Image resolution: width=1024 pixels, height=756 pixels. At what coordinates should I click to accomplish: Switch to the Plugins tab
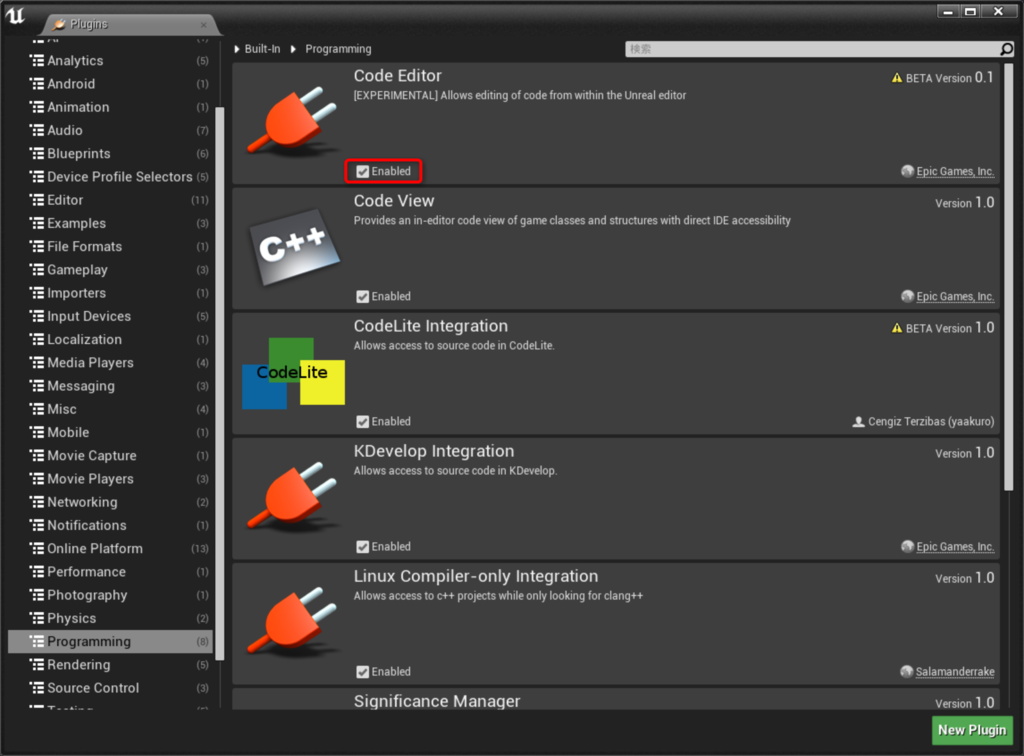point(130,24)
